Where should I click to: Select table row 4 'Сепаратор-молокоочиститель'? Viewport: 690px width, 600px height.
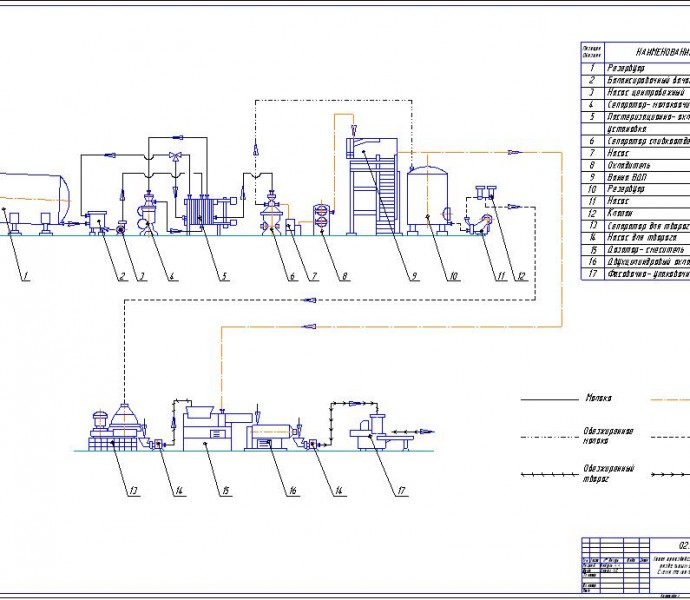click(635, 105)
